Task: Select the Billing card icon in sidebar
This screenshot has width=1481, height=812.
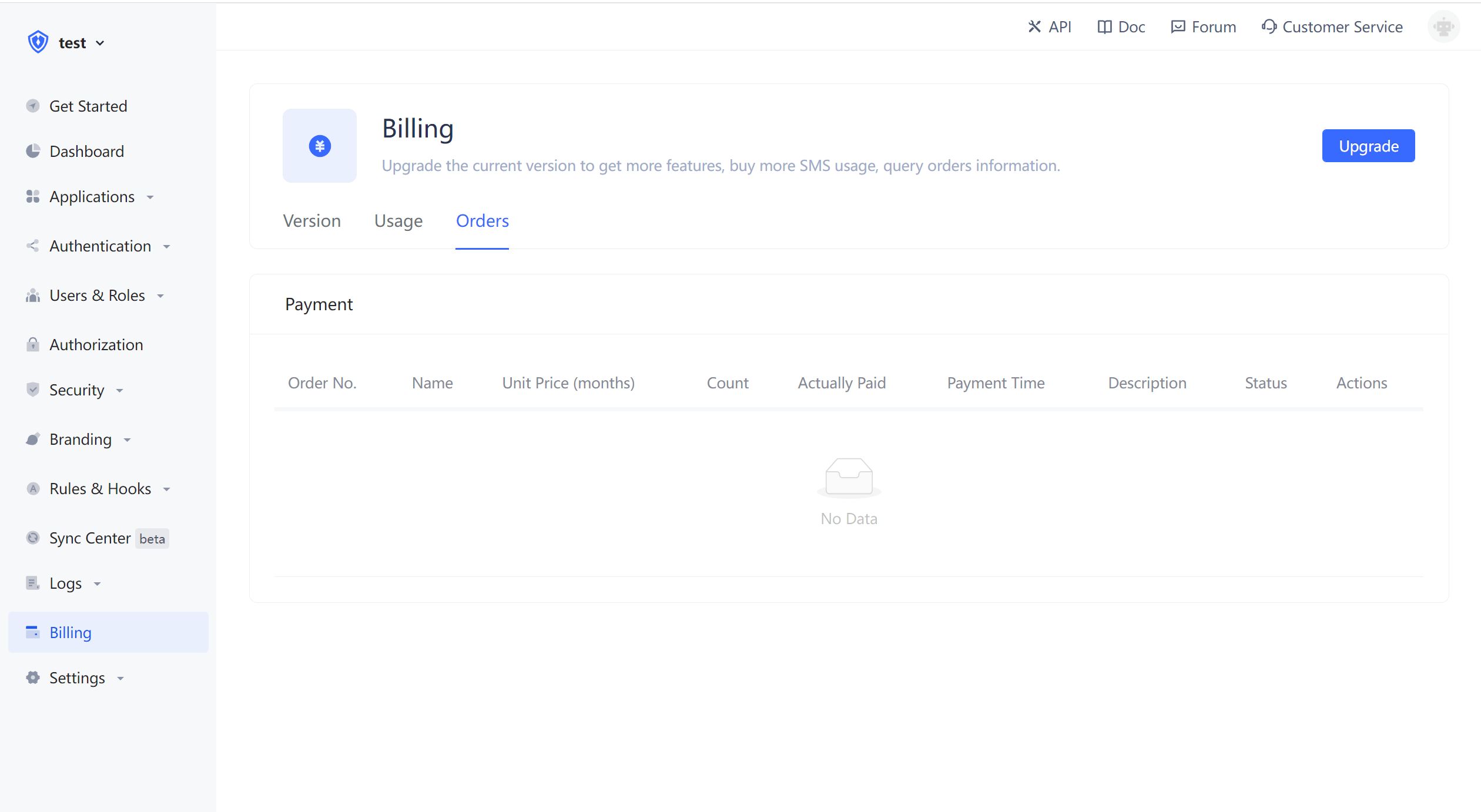Action: click(32, 632)
